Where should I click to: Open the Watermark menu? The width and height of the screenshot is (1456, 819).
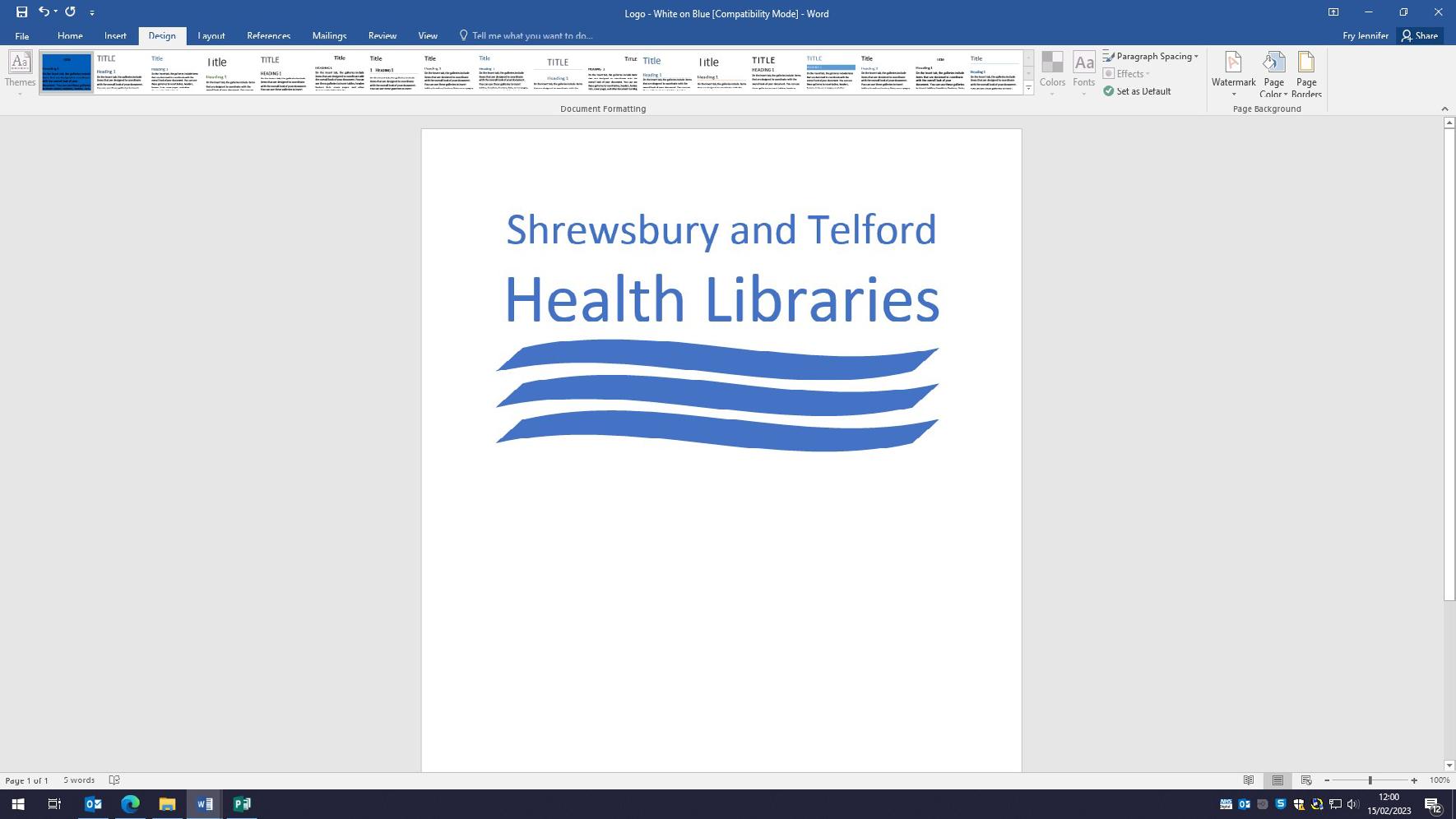coord(1233,74)
